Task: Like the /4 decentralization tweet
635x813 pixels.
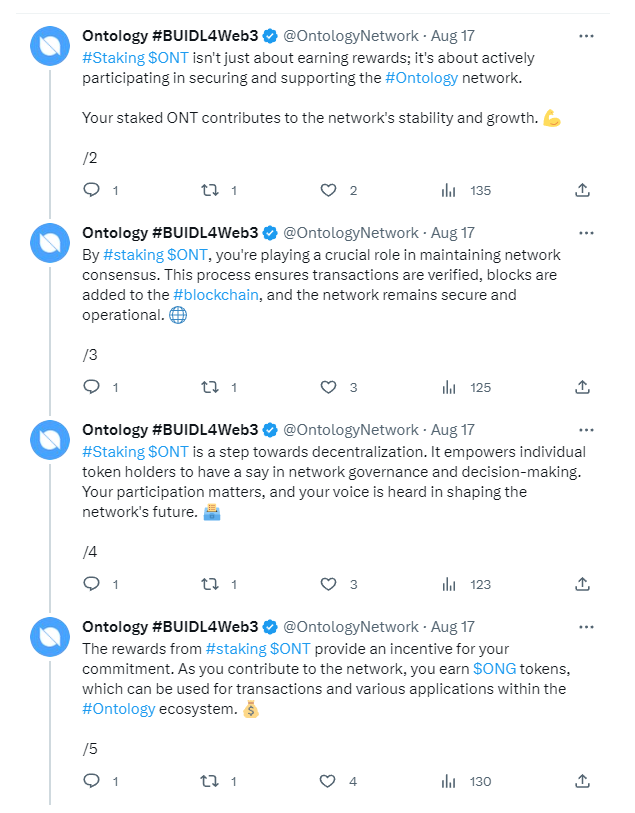Action: tap(328, 584)
